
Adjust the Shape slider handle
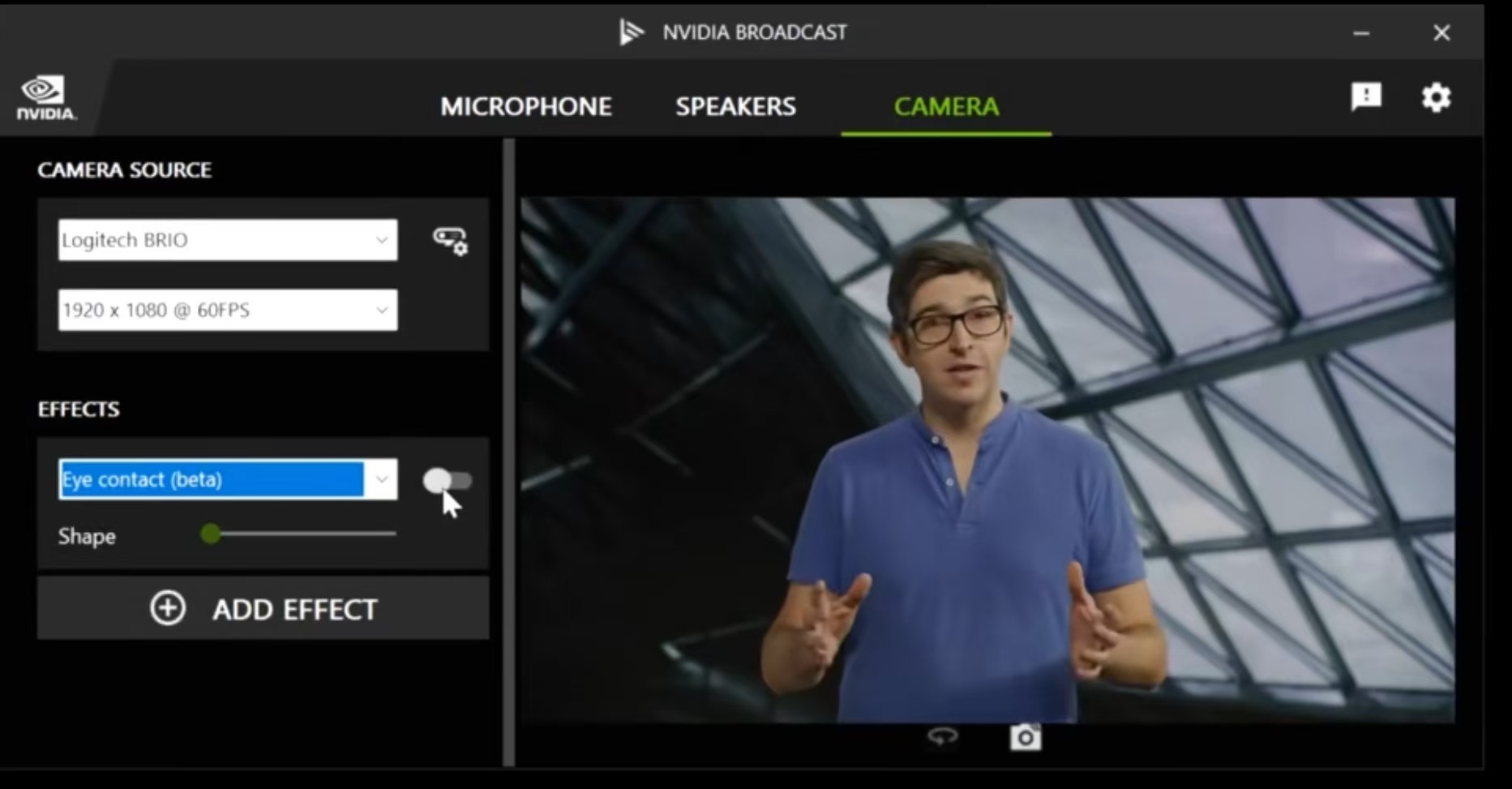(x=212, y=534)
